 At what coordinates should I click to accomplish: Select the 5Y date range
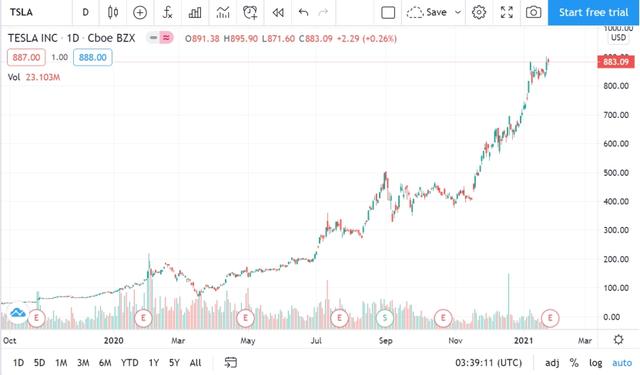pyautogui.click(x=174, y=363)
